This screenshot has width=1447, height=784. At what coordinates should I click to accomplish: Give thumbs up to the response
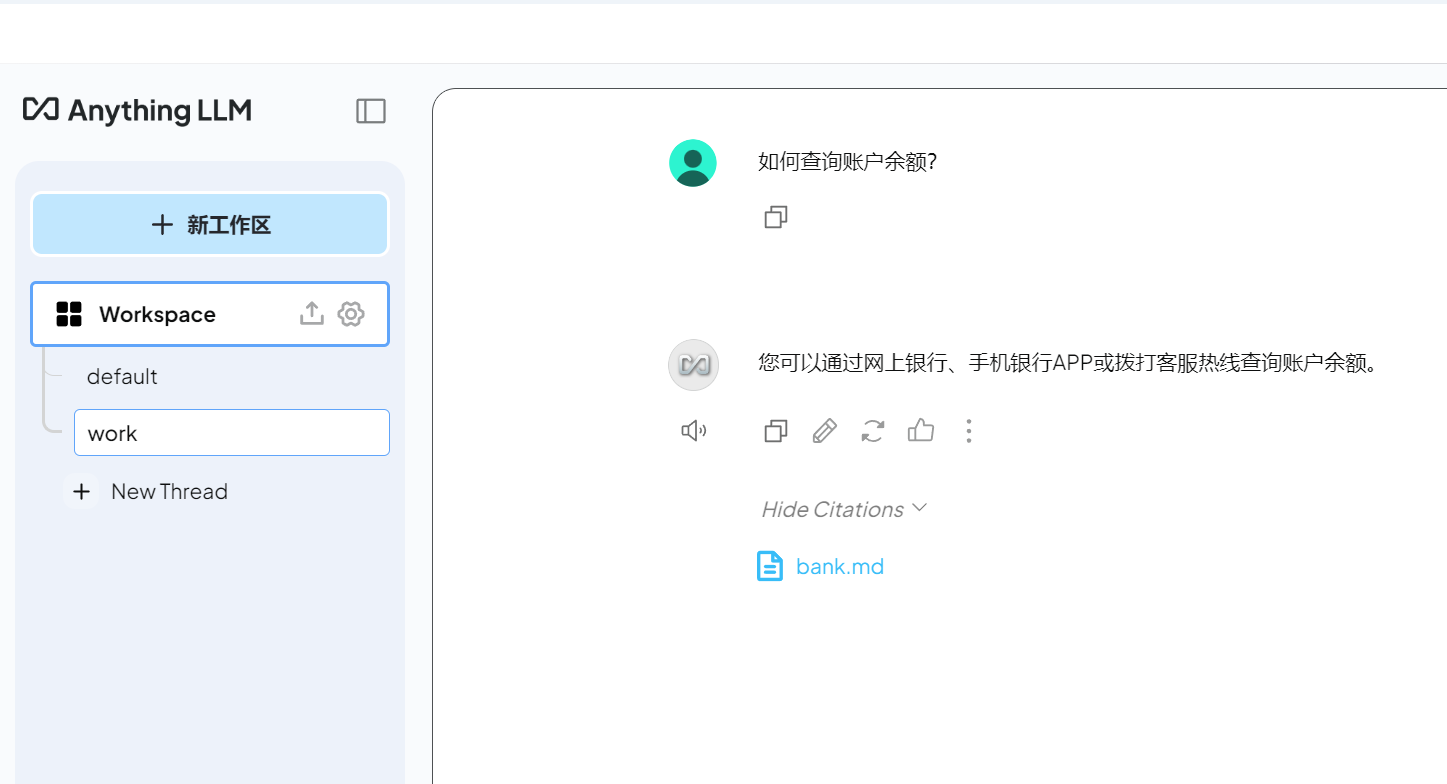[921, 431]
